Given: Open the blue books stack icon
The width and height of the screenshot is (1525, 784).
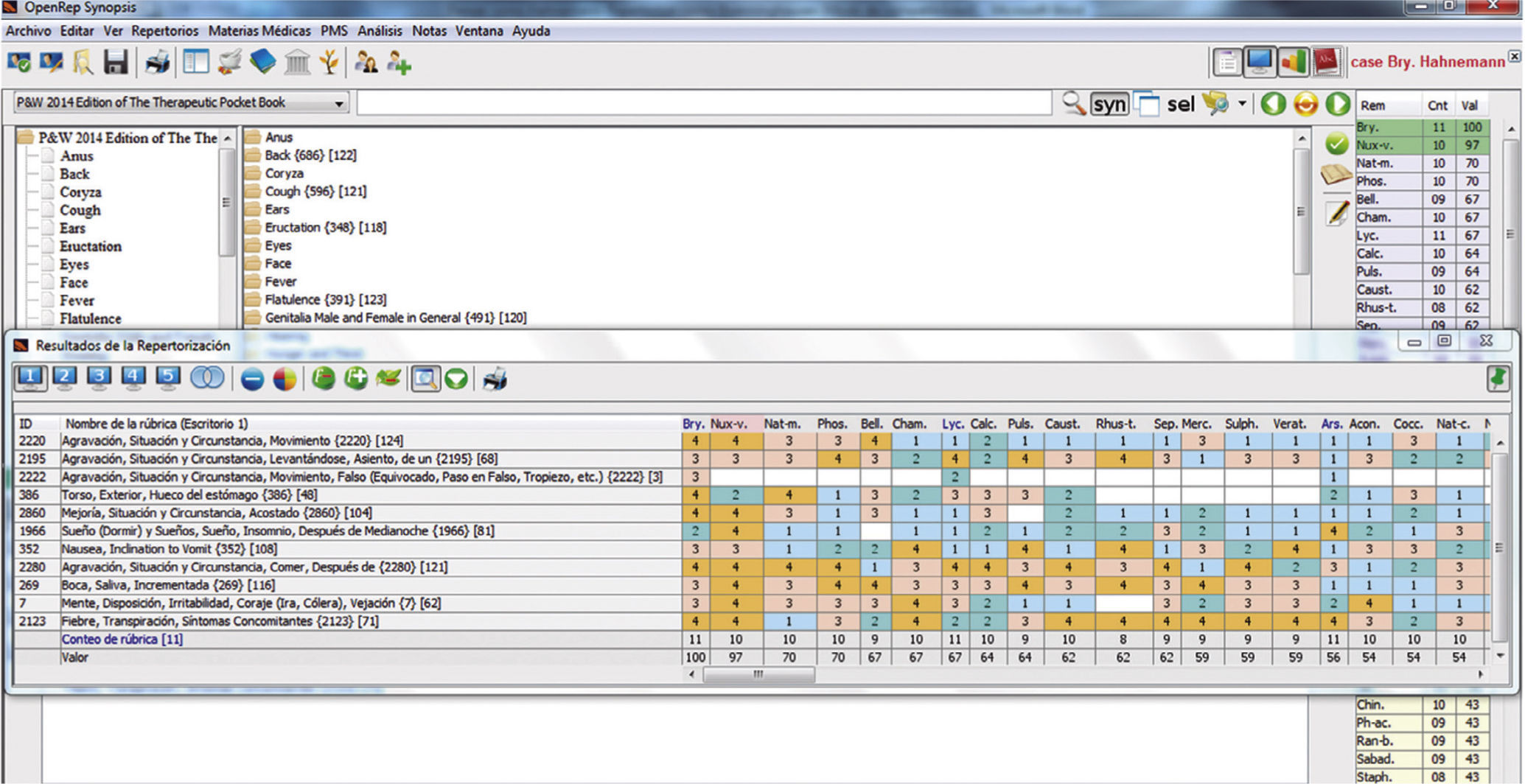Looking at the screenshot, I should click(262, 63).
